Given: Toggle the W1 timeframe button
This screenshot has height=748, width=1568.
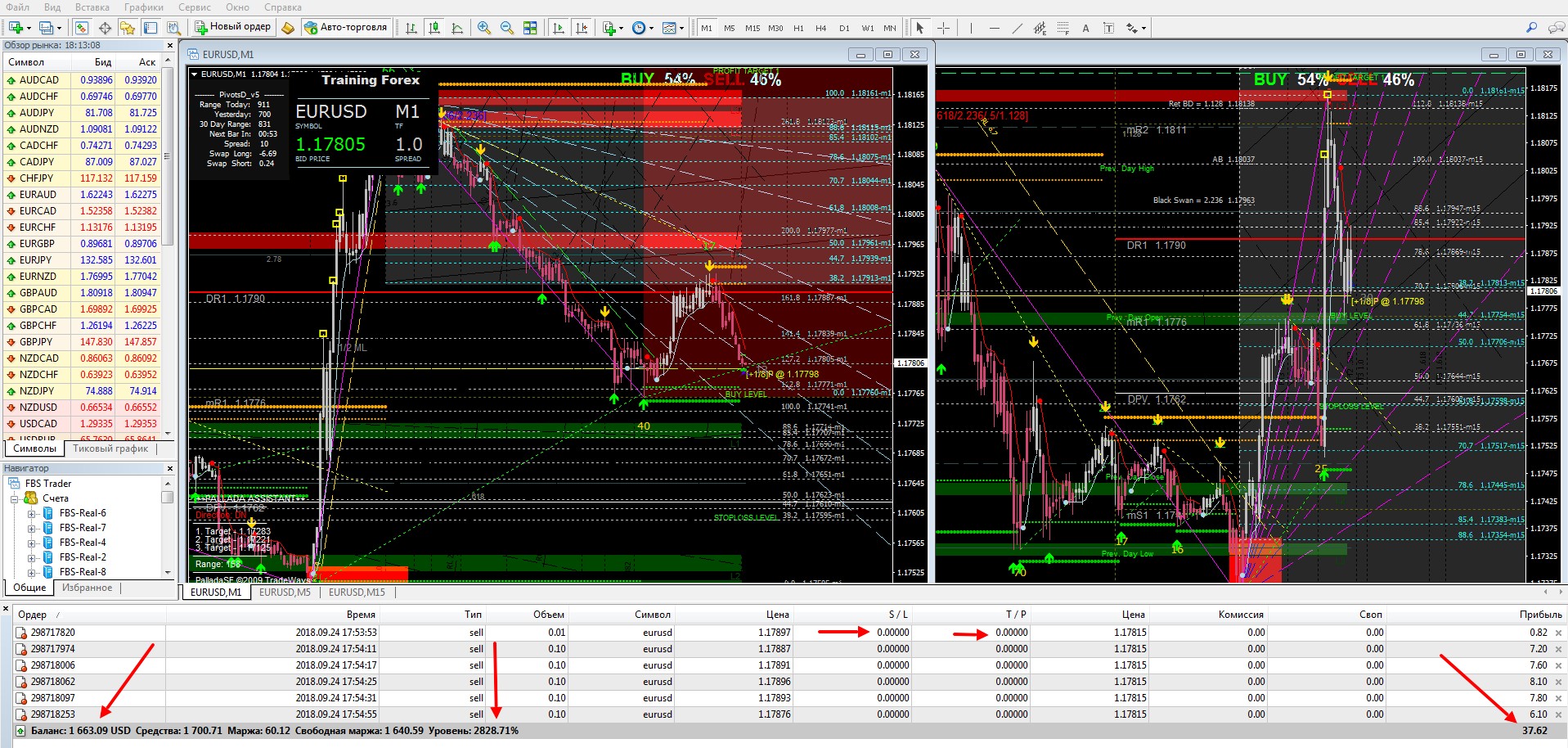Looking at the screenshot, I should click(x=868, y=28).
